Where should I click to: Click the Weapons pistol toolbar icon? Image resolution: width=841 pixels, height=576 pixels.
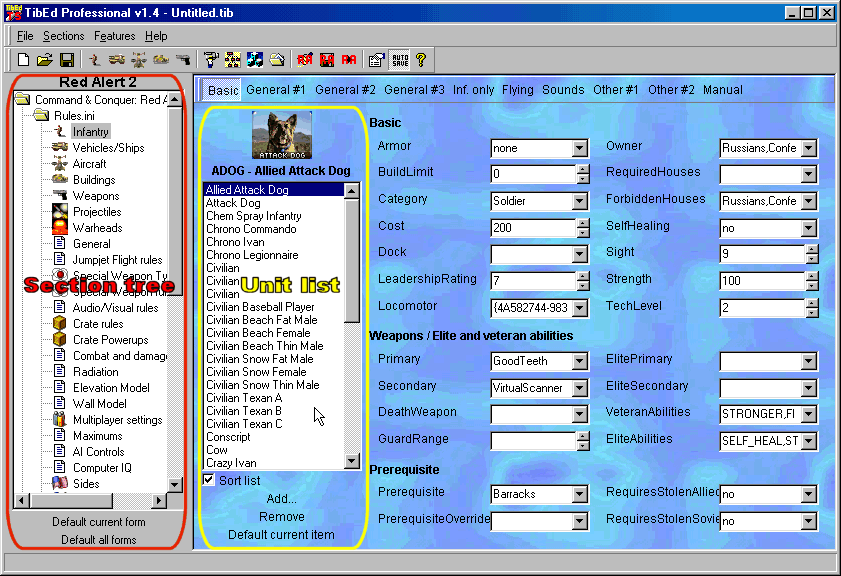click(183, 60)
